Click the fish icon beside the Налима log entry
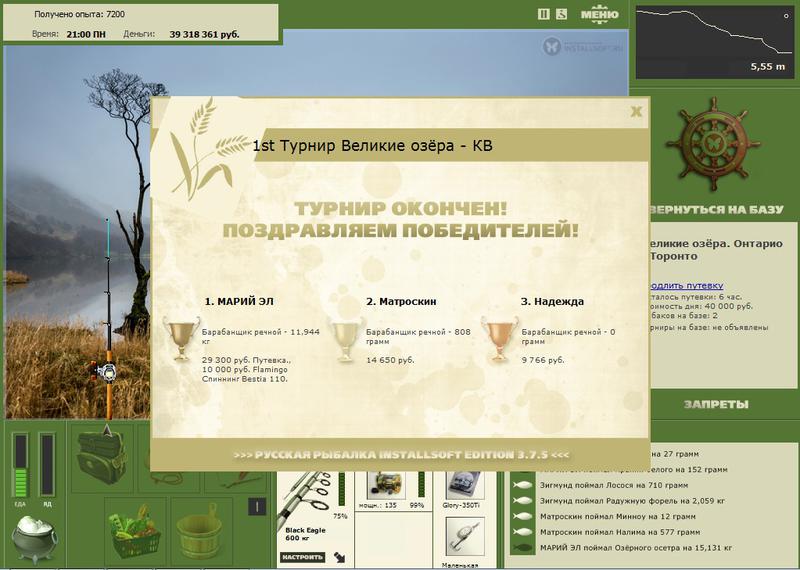Viewport: 800px width, 570px height. coord(523,532)
